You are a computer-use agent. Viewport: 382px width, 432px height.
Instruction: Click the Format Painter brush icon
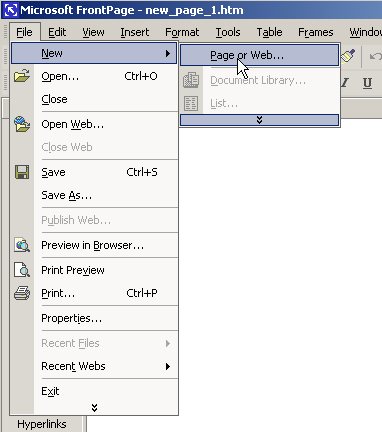348,55
